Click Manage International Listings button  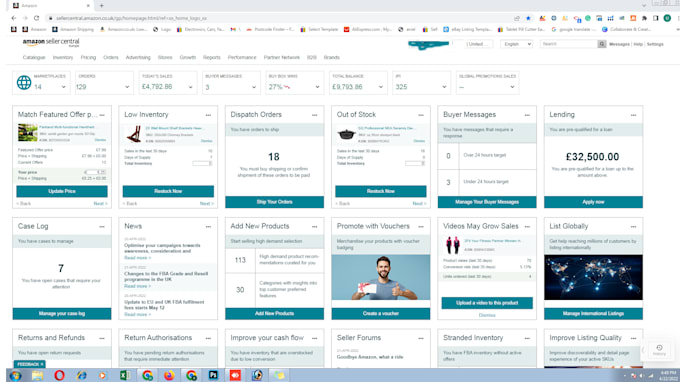593,313
